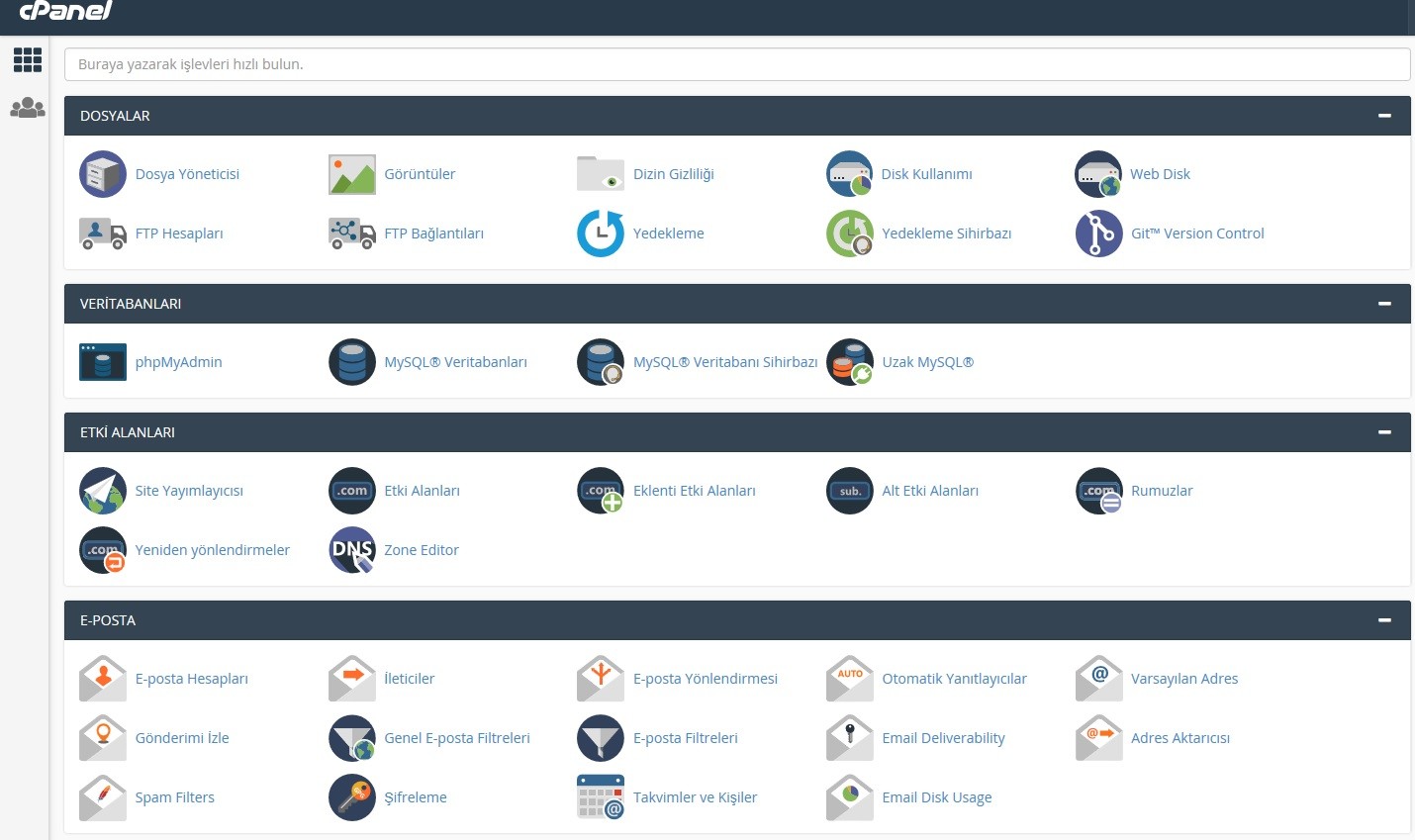This screenshot has width=1415, height=840.
Task: Open the Dosya Yöneticisi file cabinet icon
Action: point(103,174)
